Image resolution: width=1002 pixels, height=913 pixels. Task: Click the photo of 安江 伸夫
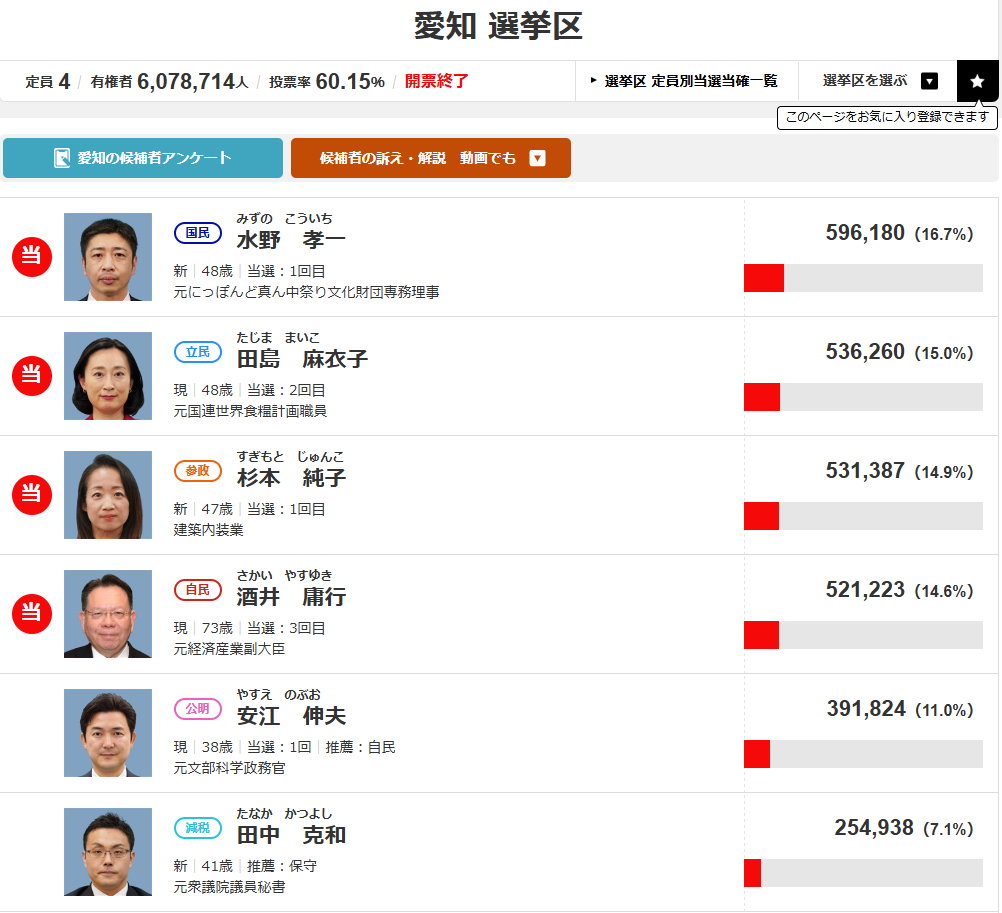108,733
